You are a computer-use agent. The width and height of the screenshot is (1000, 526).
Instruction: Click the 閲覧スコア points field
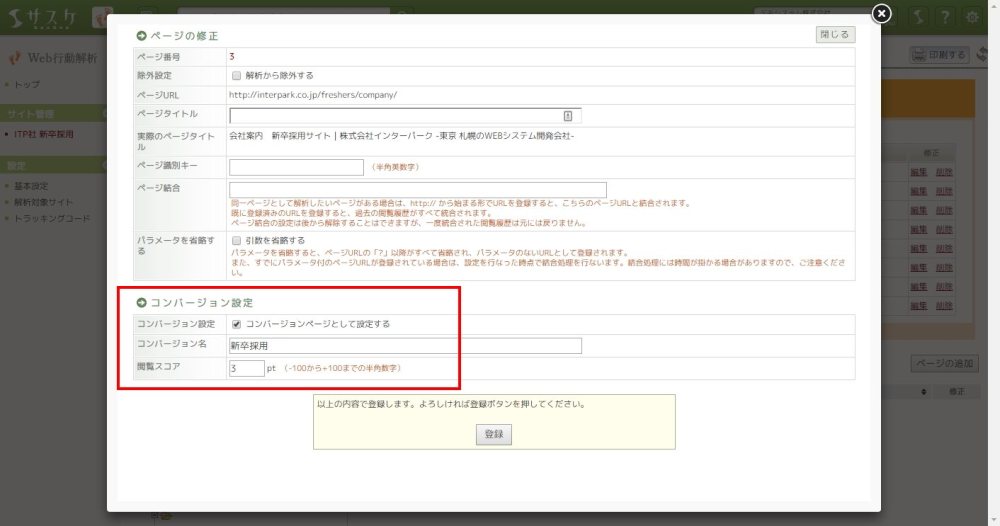coord(246,368)
